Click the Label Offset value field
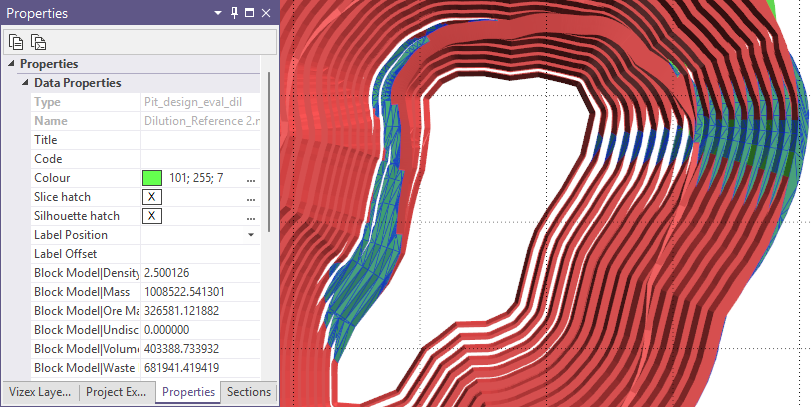Viewport: 812px width, 407px height. [200, 254]
